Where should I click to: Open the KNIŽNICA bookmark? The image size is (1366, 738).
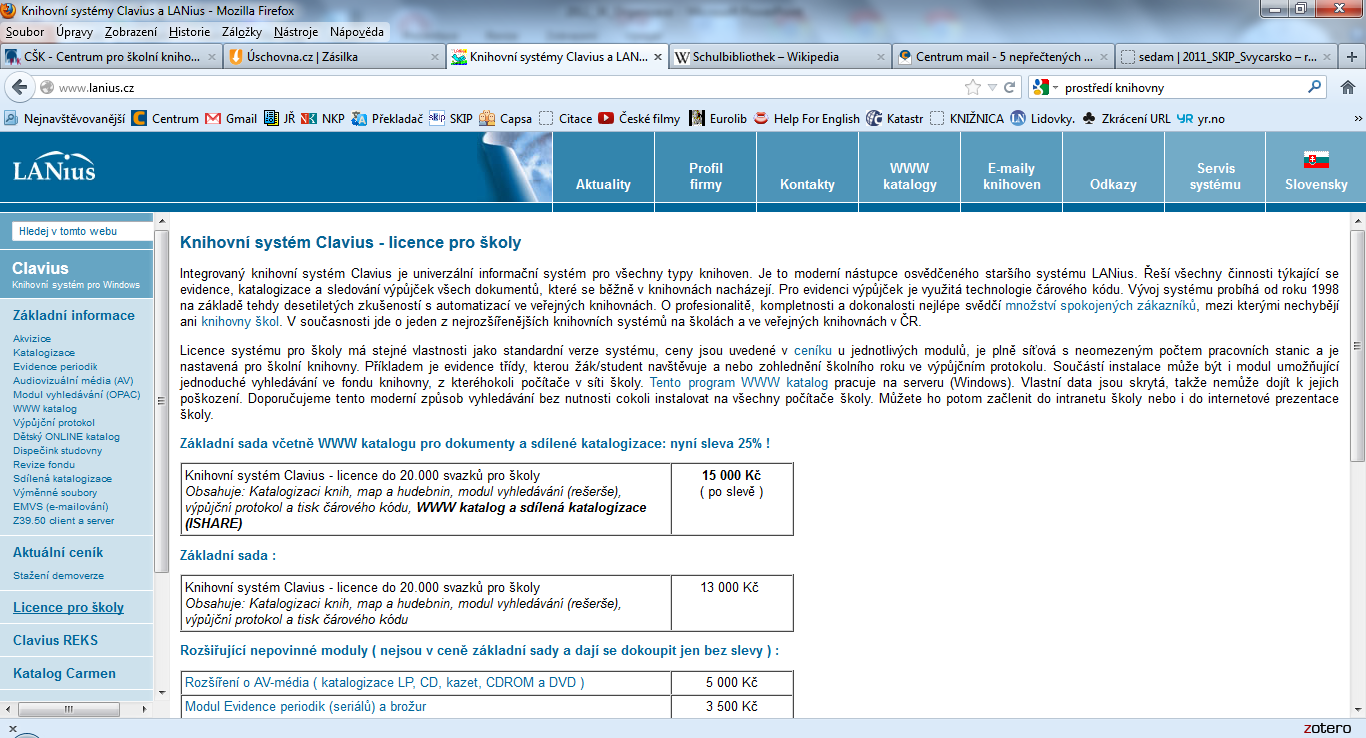(x=966, y=118)
